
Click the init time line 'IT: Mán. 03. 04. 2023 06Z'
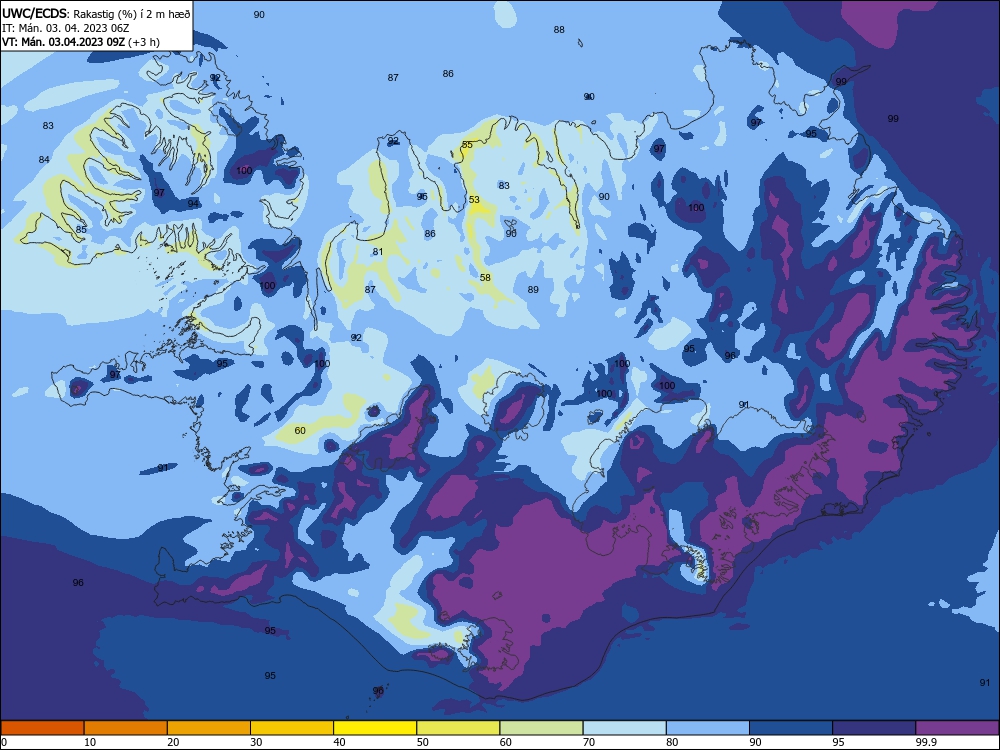66,28
